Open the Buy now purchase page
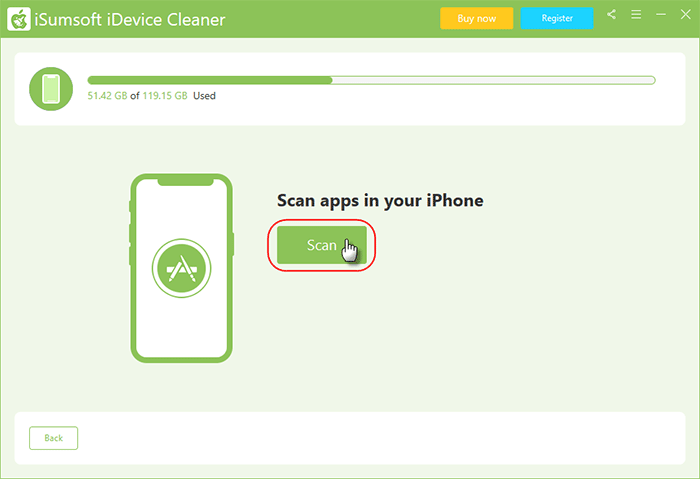Viewport: 700px width, 479px height. coord(476,18)
